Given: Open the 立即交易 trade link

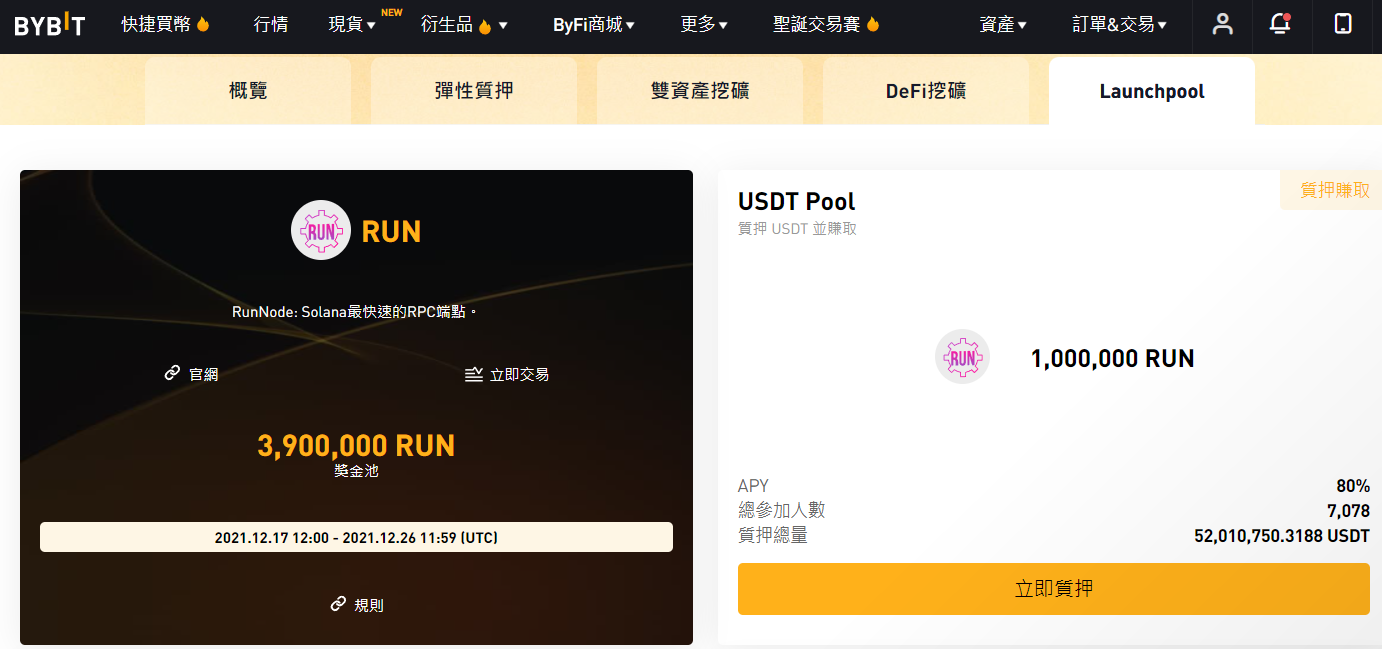Looking at the screenshot, I should (519, 374).
